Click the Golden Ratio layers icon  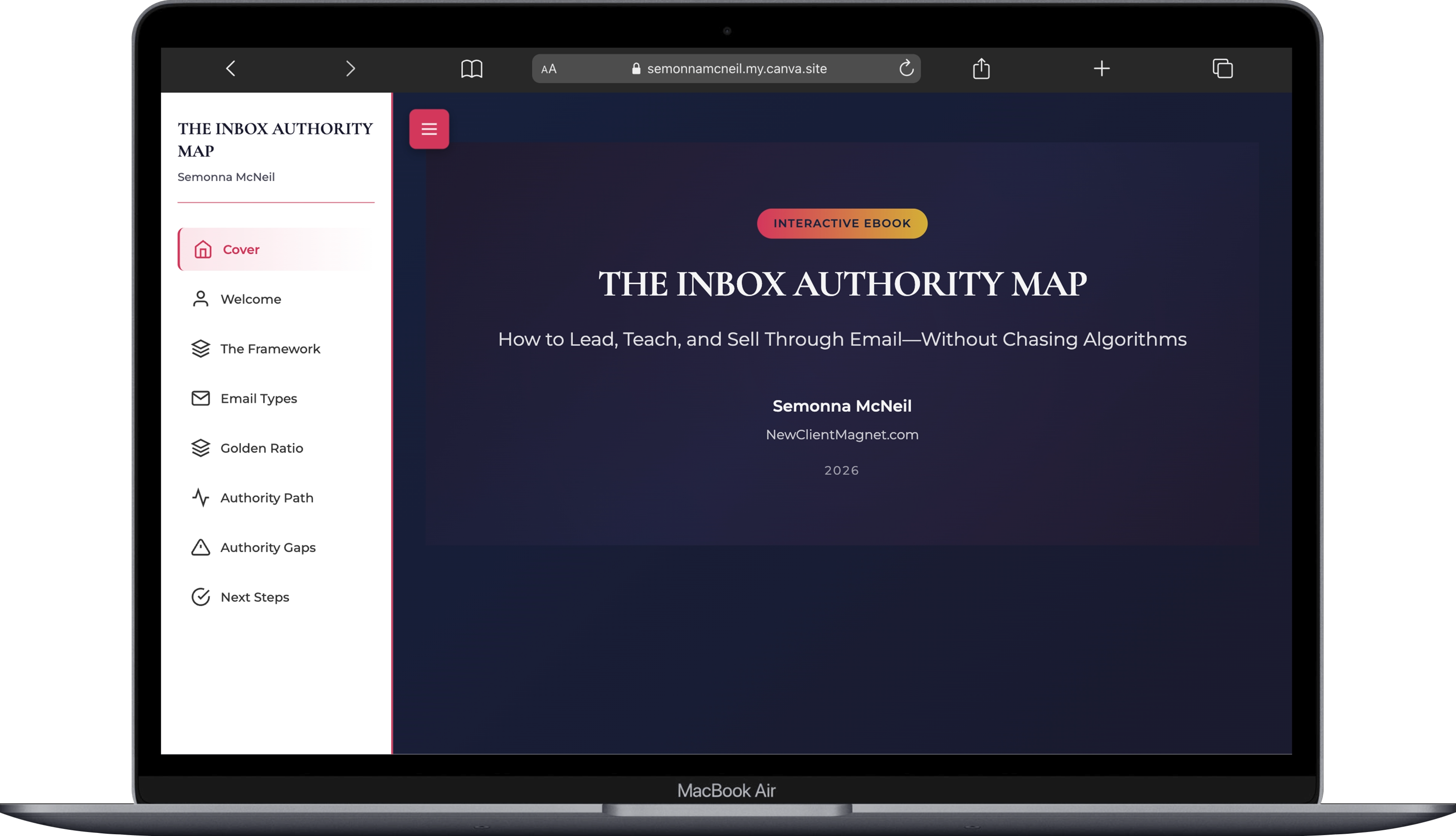(x=200, y=448)
